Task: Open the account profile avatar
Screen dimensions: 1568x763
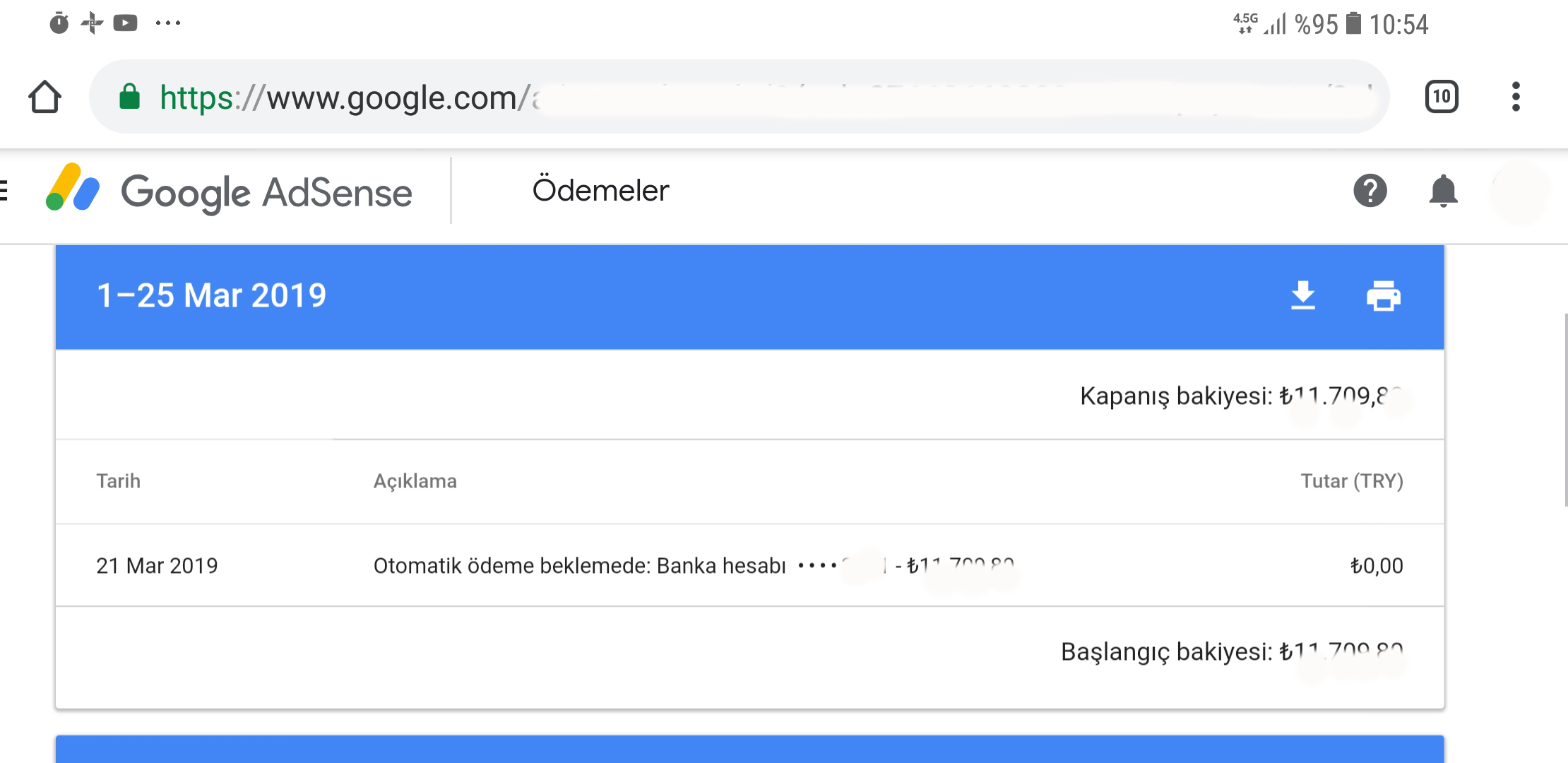Action: pos(1519,191)
